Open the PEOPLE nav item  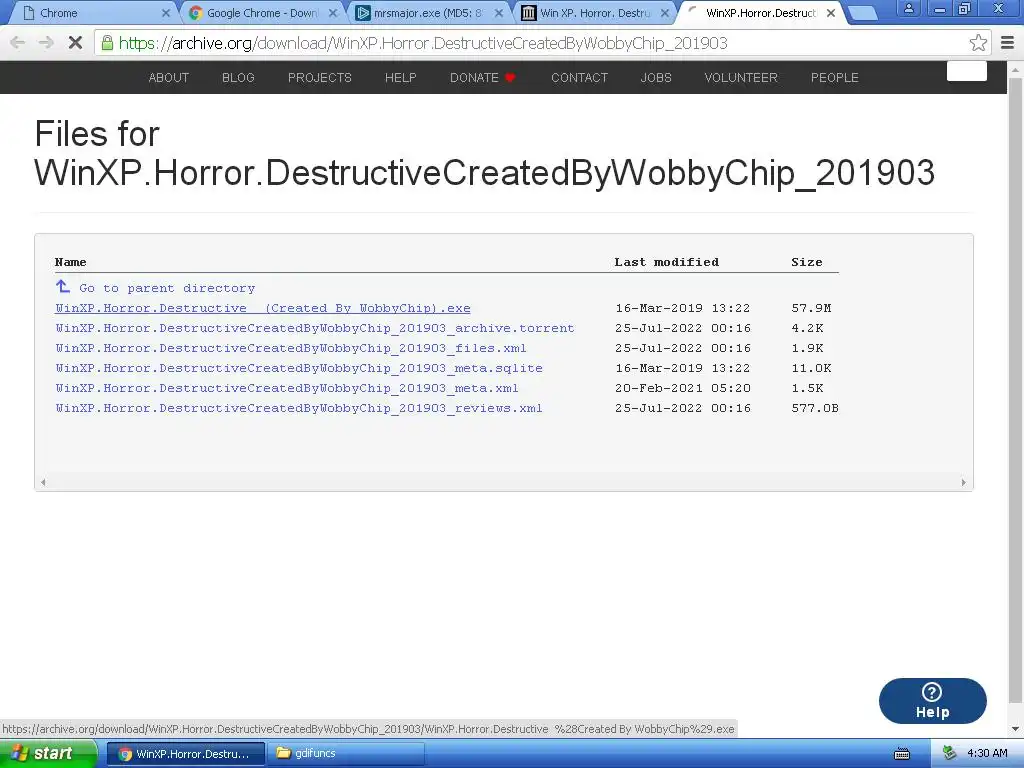pyautogui.click(x=835, y=78)
